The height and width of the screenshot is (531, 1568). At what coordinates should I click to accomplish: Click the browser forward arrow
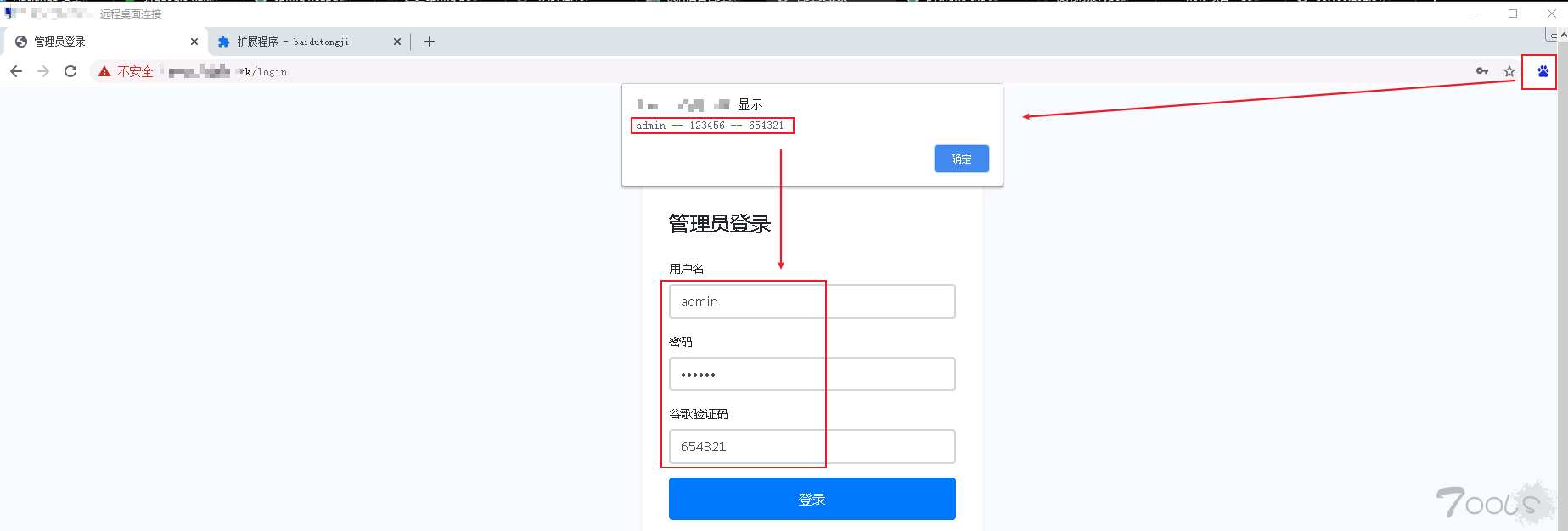[43, 71]
